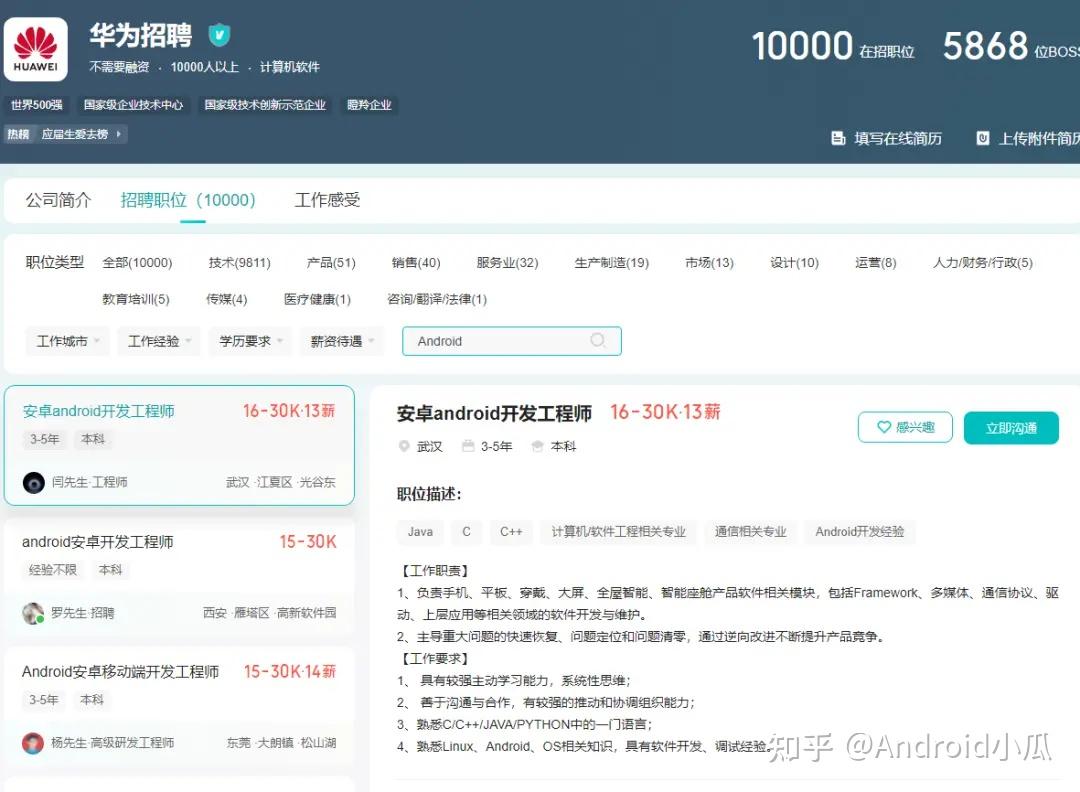Switch to the 工作感受 tab
The height and width of the screenshot is (792, 1080).
point(327,200)
